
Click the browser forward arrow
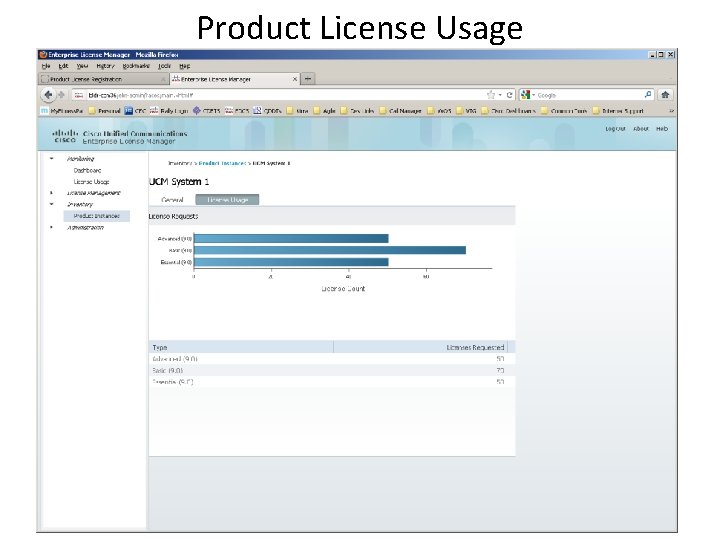coord(61,95)
